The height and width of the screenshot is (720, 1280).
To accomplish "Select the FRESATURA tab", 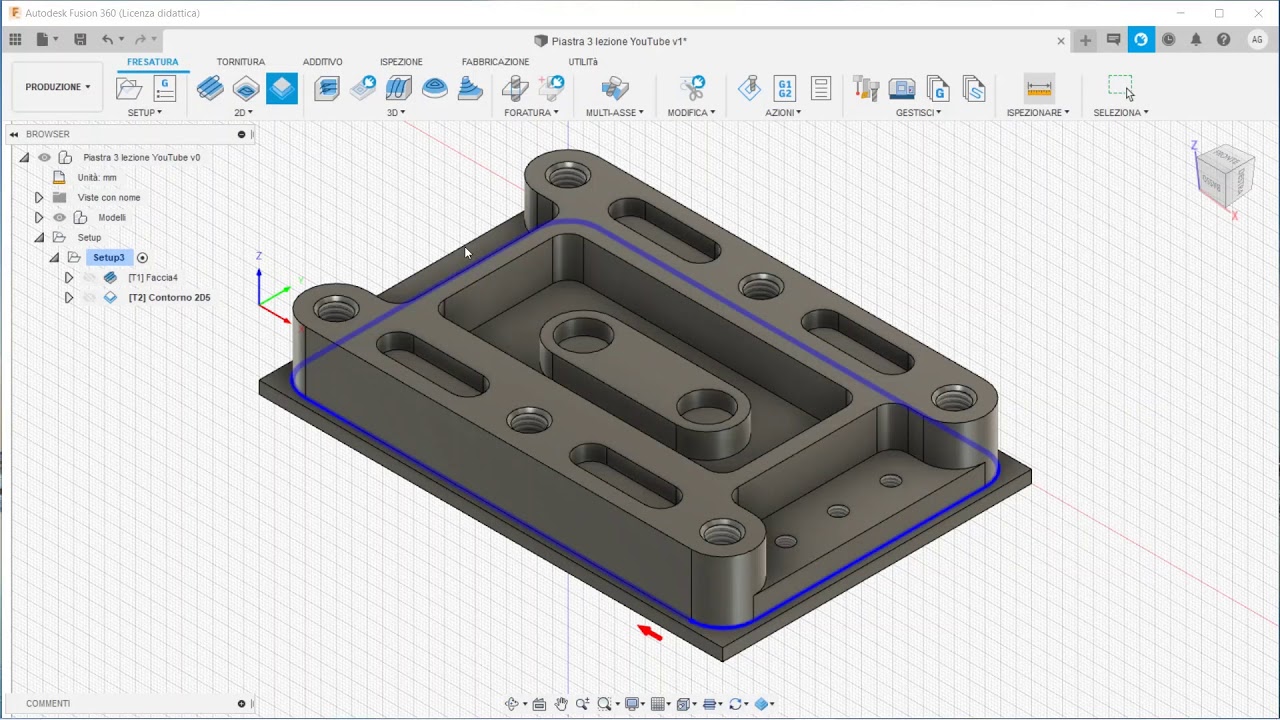I will click(x=153, y=62).
